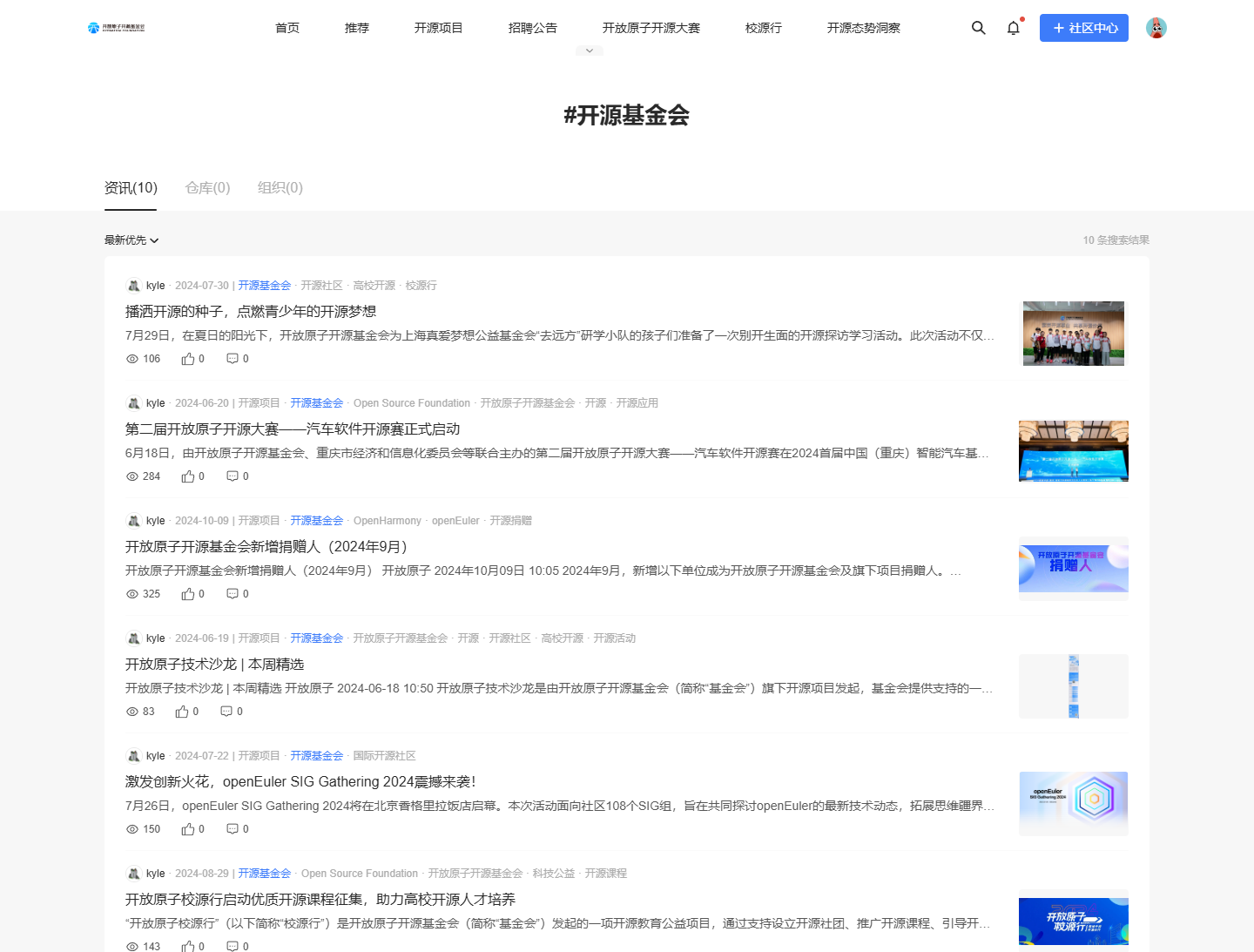Open 捐赠人 thumbnail image
The height and width of the screenshot is (952, 1254).
1074,569
